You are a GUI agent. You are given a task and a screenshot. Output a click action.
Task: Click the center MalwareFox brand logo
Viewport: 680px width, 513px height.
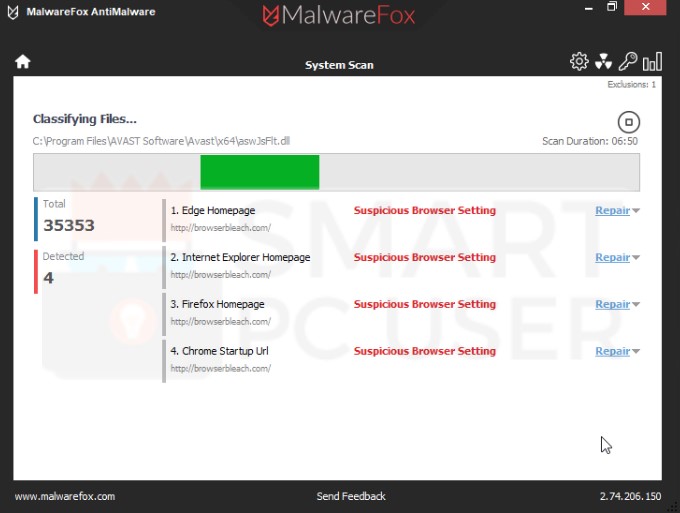pyautogui.click(x=339, y=16)
